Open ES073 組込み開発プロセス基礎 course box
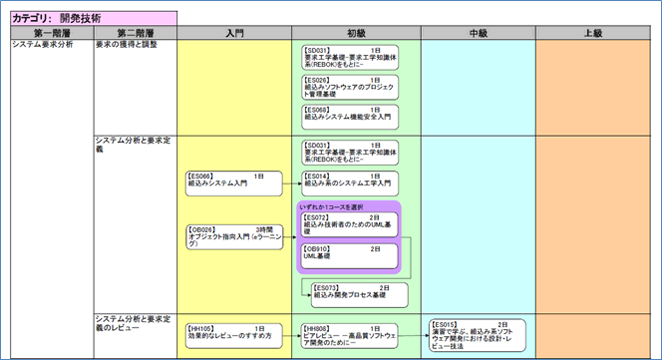 (360, 295)
